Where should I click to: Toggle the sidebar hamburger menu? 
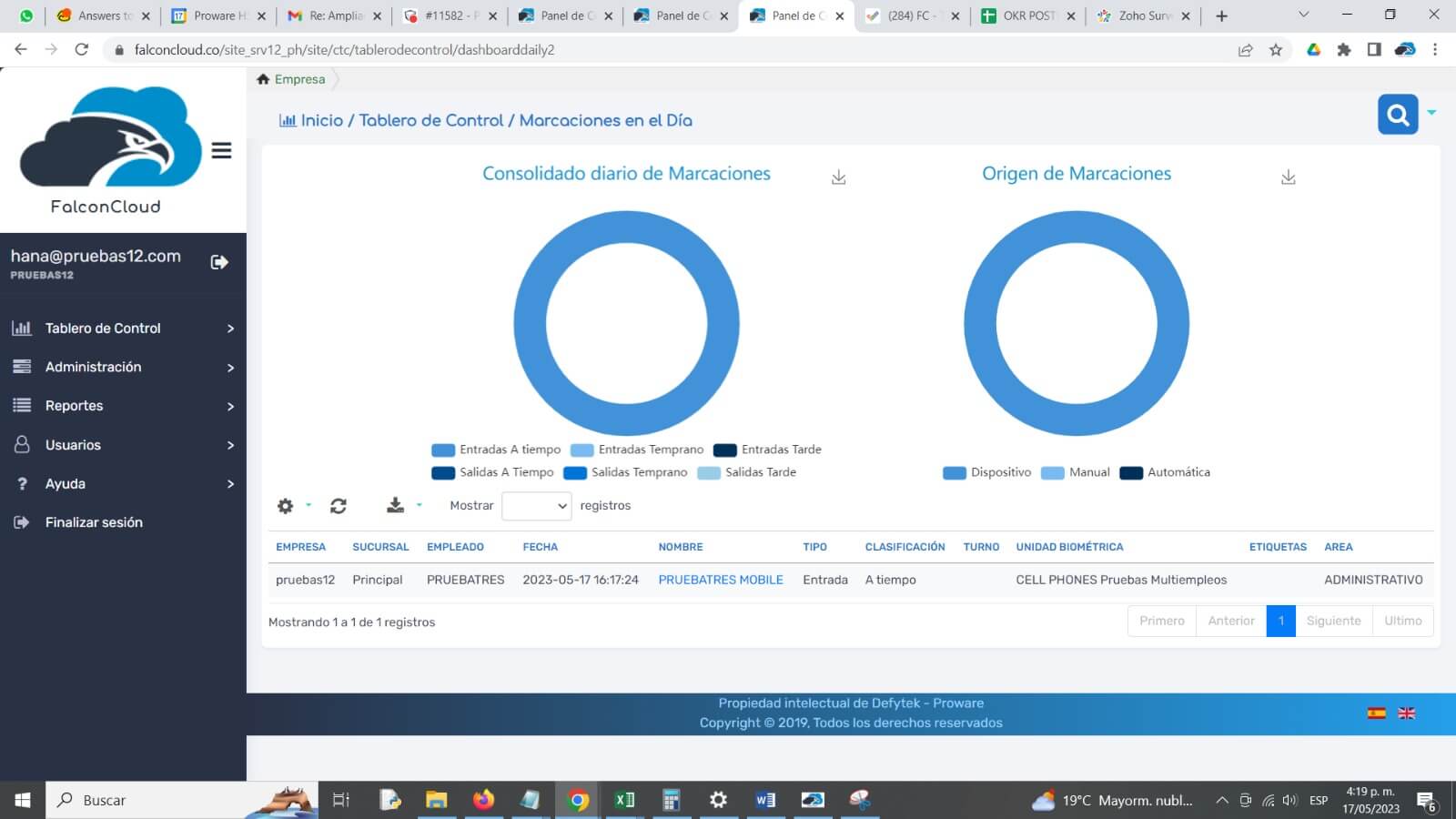coord(221,151)
